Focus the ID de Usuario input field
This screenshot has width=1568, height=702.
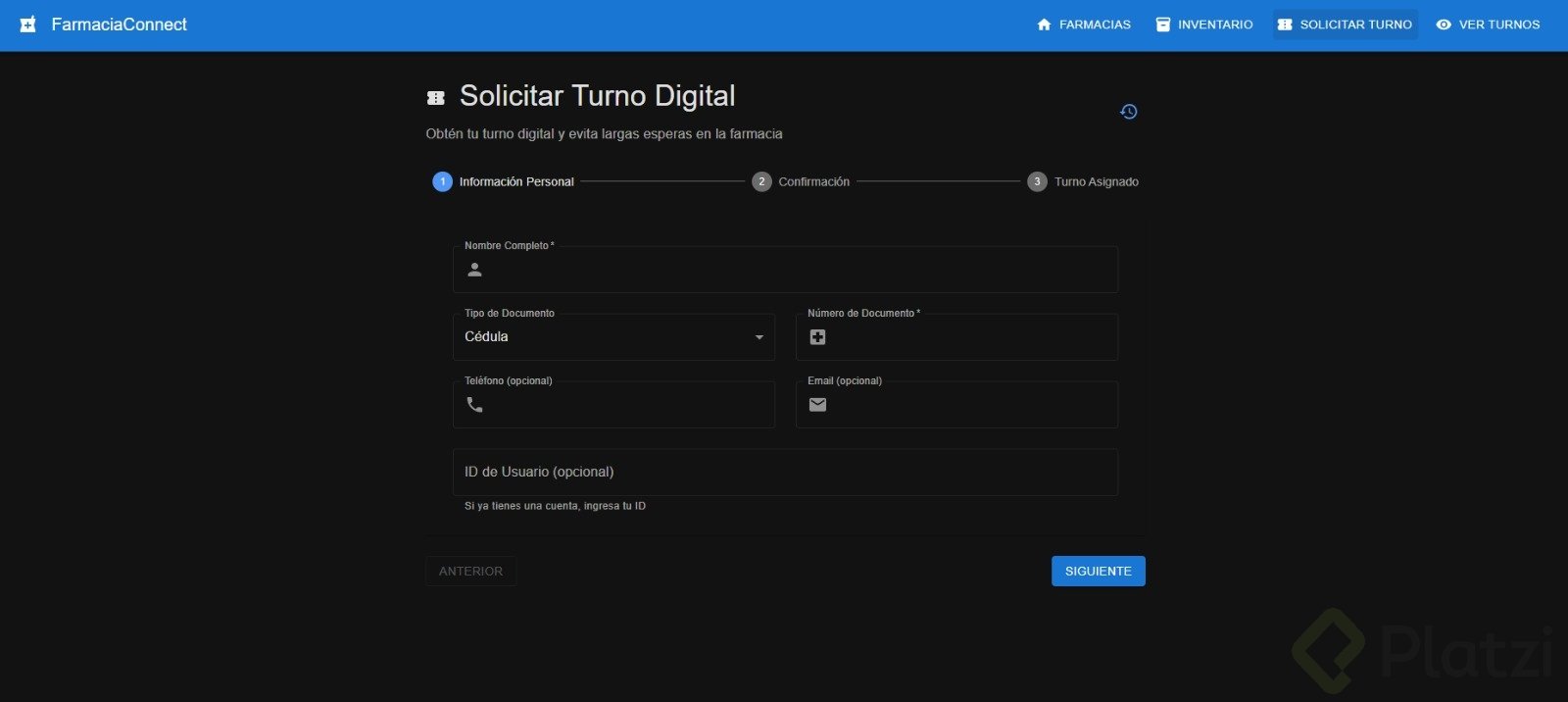(x=785, y=473)
